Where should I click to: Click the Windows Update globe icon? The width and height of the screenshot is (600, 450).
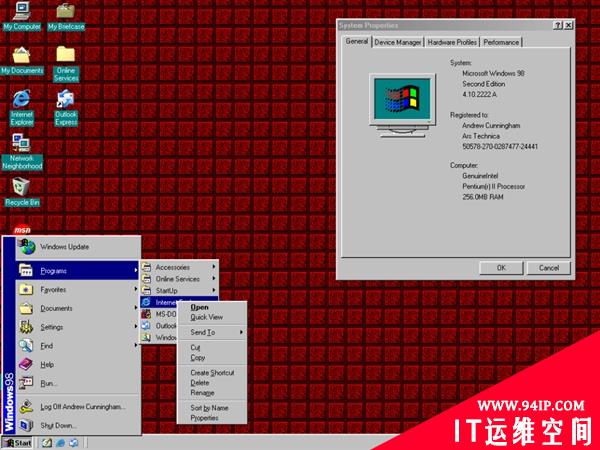tap(28, 247)
